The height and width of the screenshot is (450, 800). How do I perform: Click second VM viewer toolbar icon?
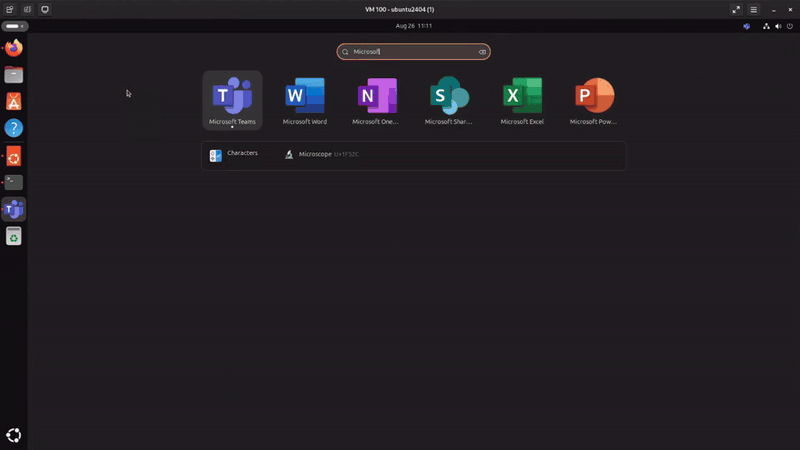28,9
